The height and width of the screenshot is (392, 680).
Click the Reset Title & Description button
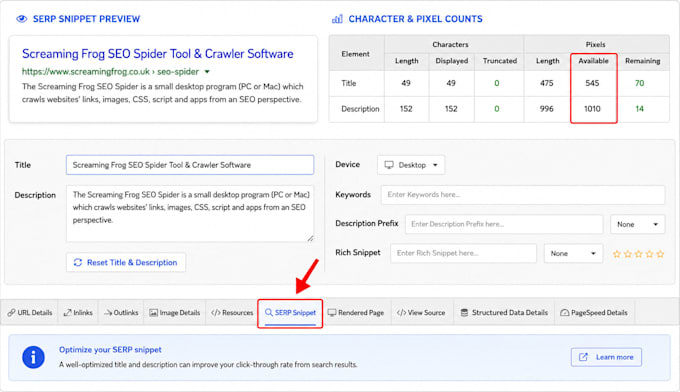[x=126, y=262]
